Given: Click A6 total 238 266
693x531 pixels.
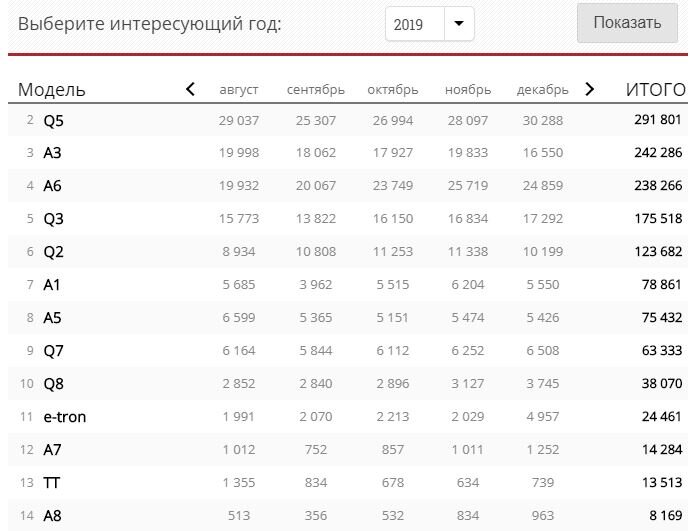Looking at the screenshot, I should click(658, 186).
